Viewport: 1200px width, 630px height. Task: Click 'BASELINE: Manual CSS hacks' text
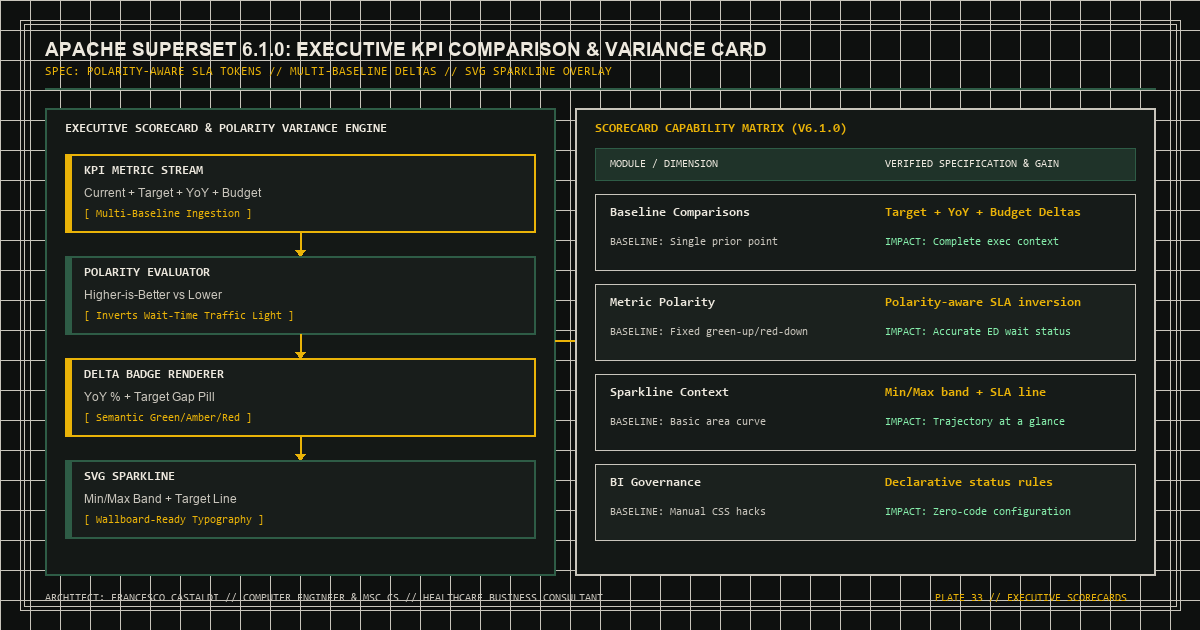[688, 512]
